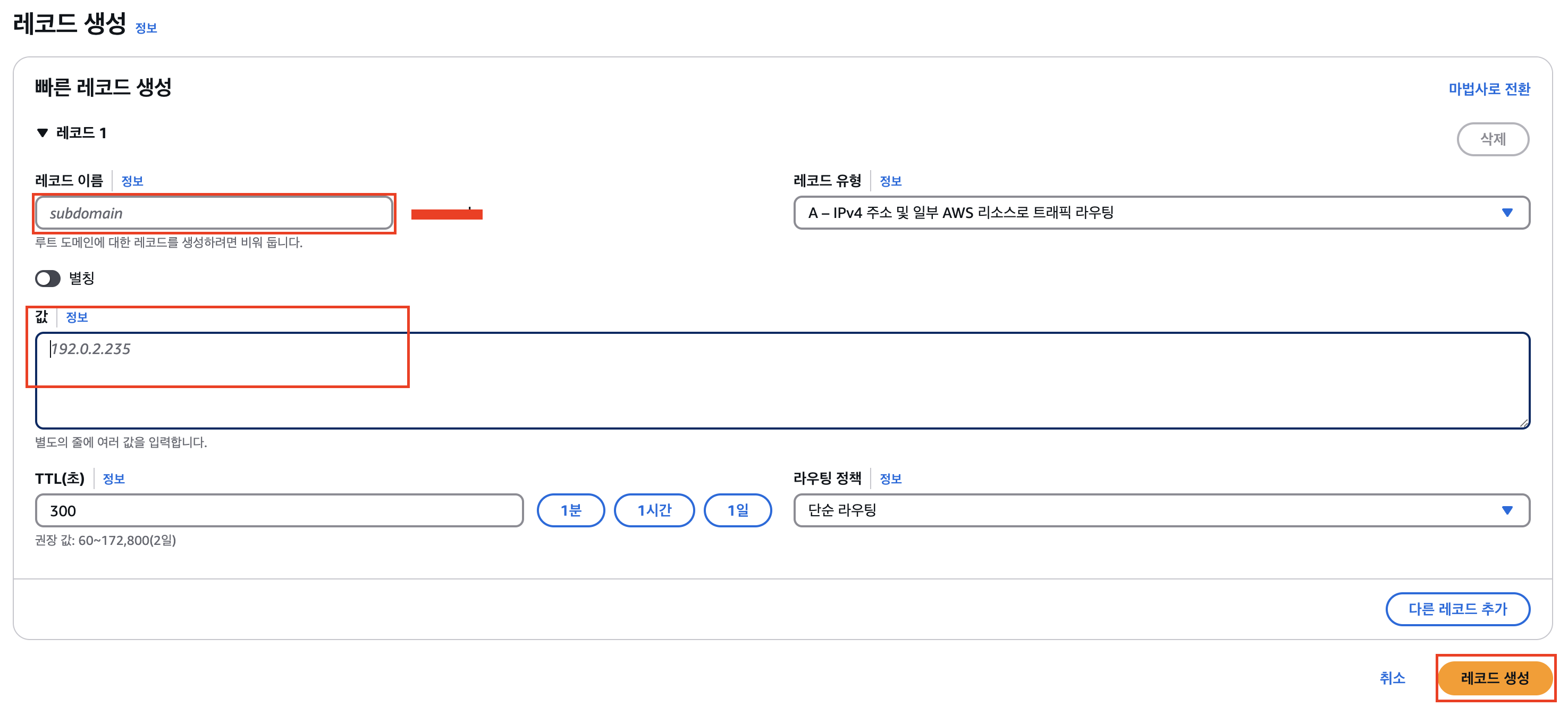Set TTL using the 1시간 button
This screenshot has height=706, width=1568.
(x=654, y=510)
